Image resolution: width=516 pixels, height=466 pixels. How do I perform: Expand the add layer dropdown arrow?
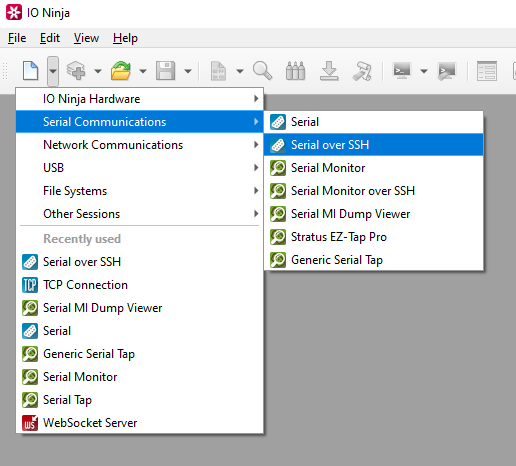click(98, 71)
